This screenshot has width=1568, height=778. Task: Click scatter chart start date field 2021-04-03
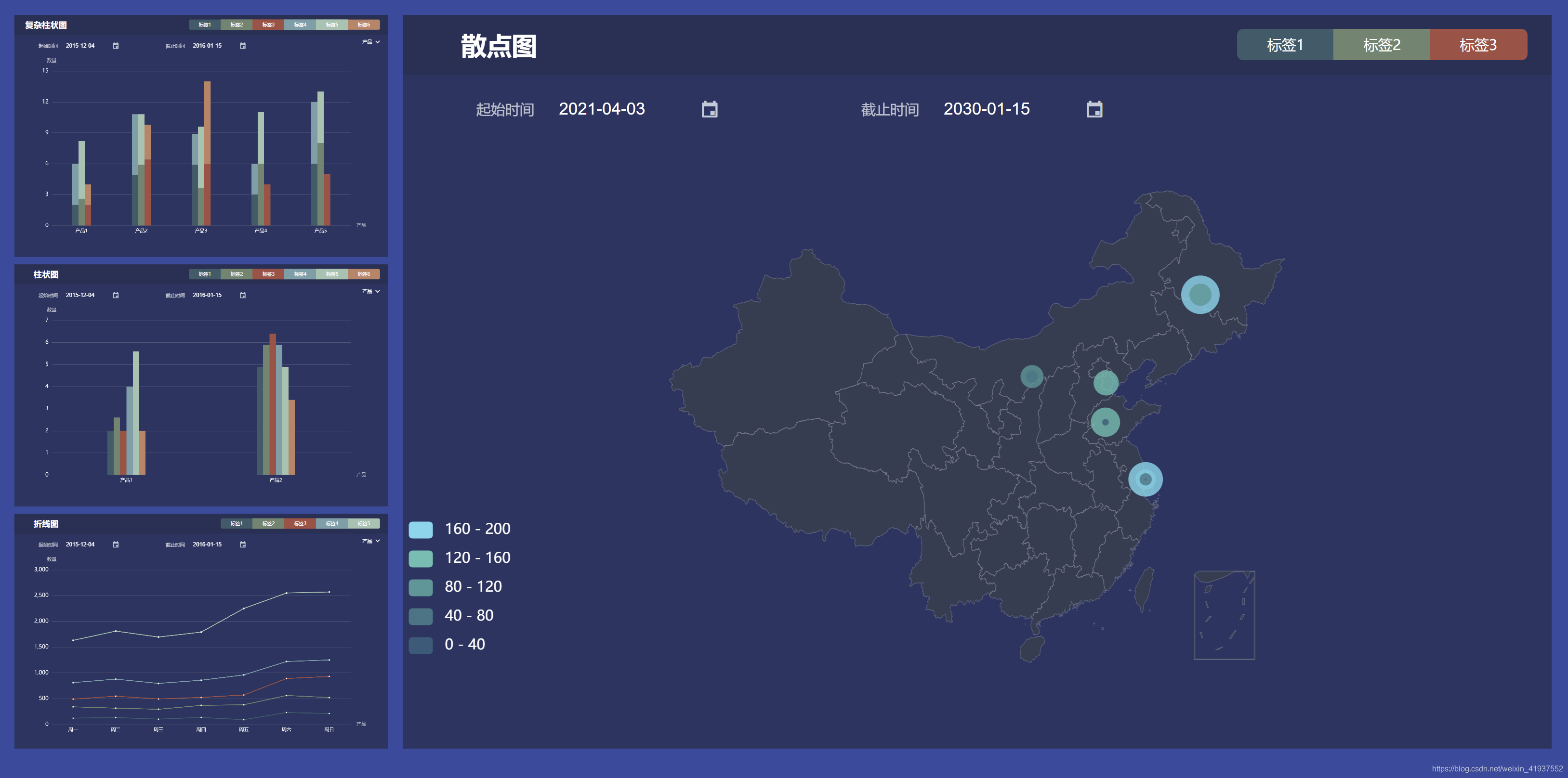point(601,109)
